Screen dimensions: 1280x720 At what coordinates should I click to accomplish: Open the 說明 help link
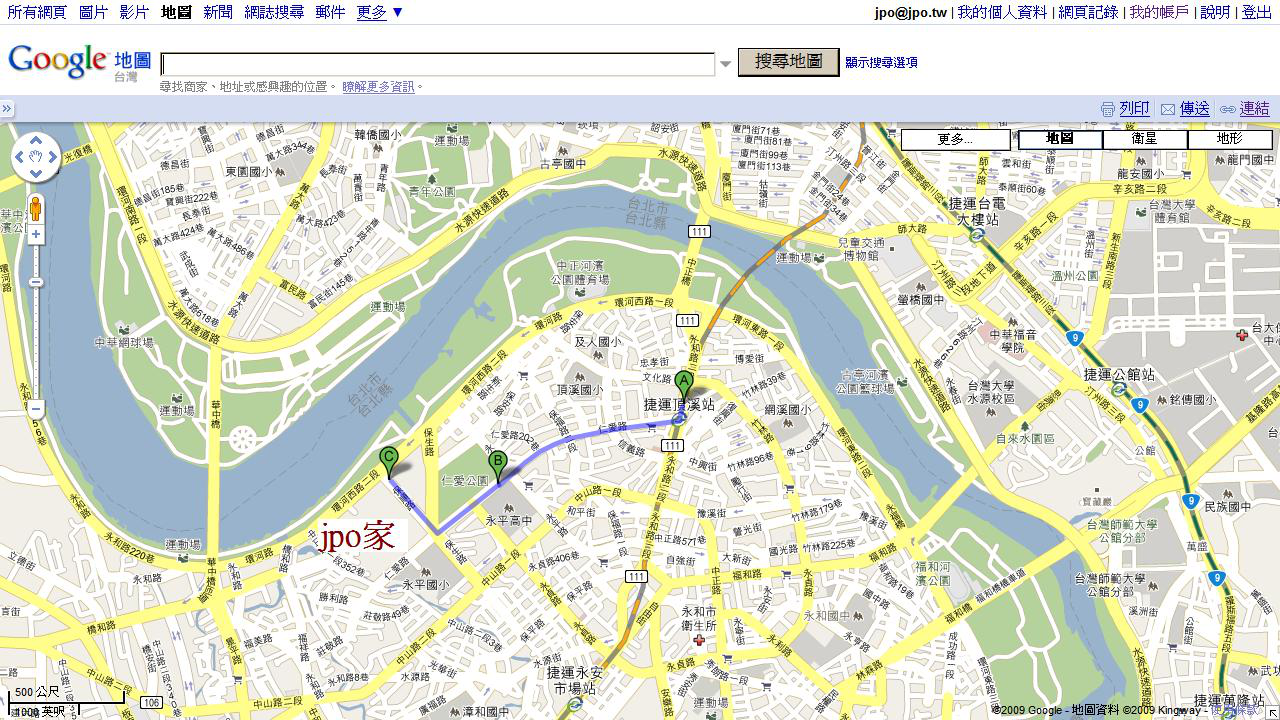[1215, 12]
